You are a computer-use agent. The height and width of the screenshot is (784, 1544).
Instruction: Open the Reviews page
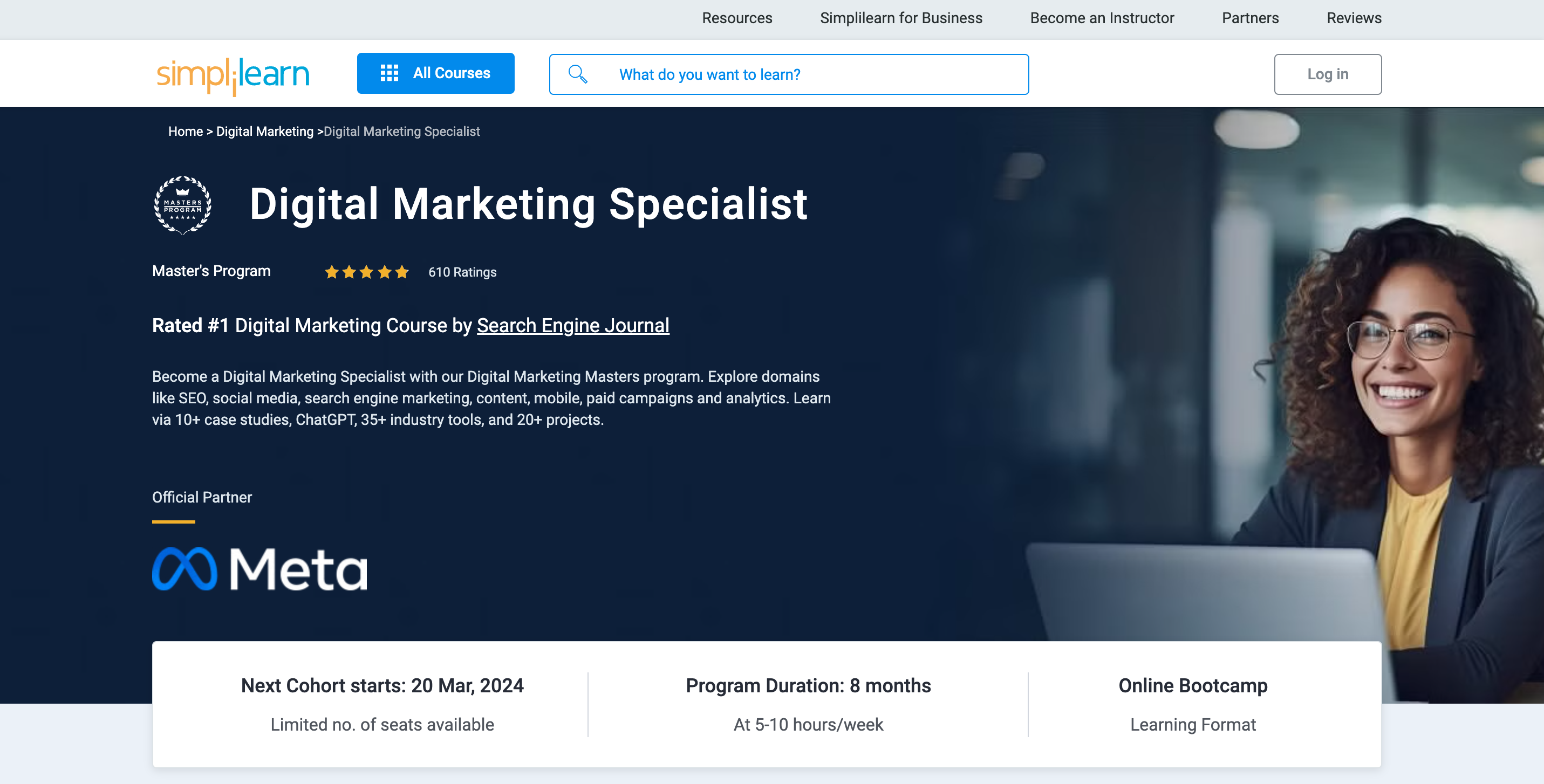pyautogui.click(x=1354, y=18)
